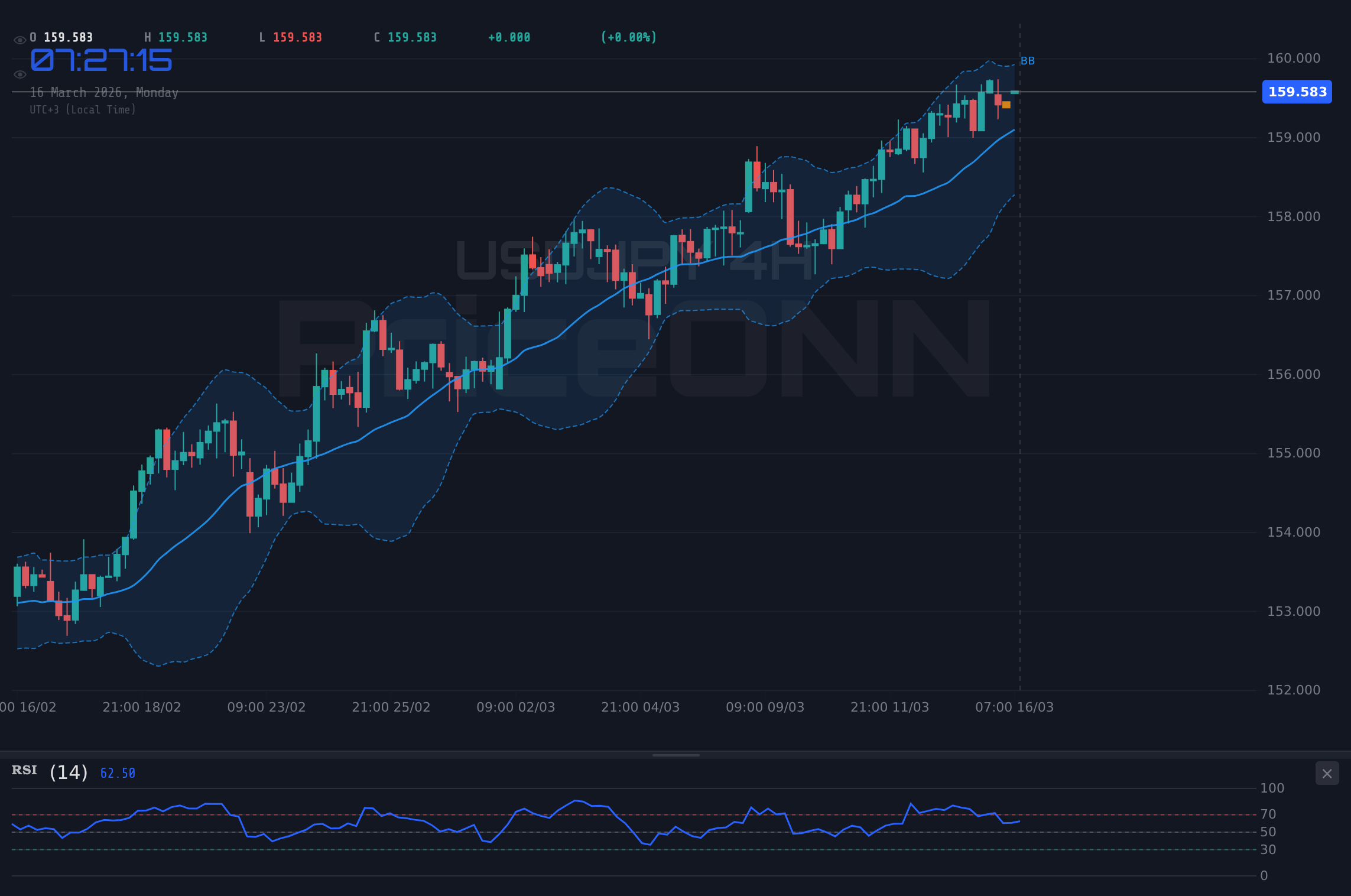Screen dimensions: 1351x896
Task: Select the H 159.583 high value
Action: [x=175, y=37]
